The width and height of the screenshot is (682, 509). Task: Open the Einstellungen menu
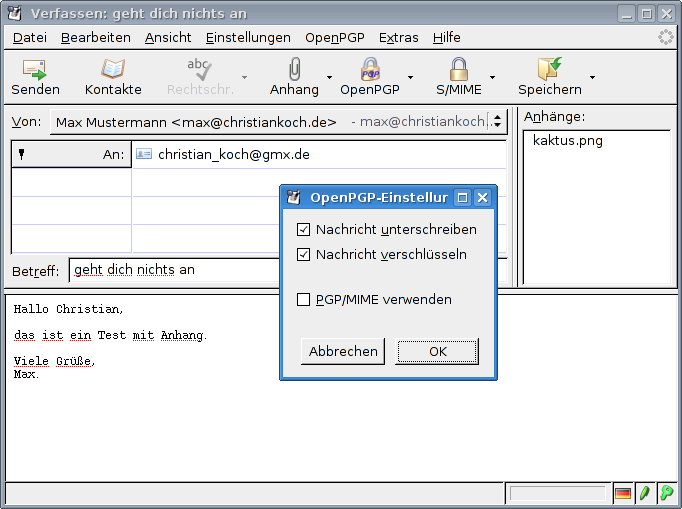coord(248,37)
